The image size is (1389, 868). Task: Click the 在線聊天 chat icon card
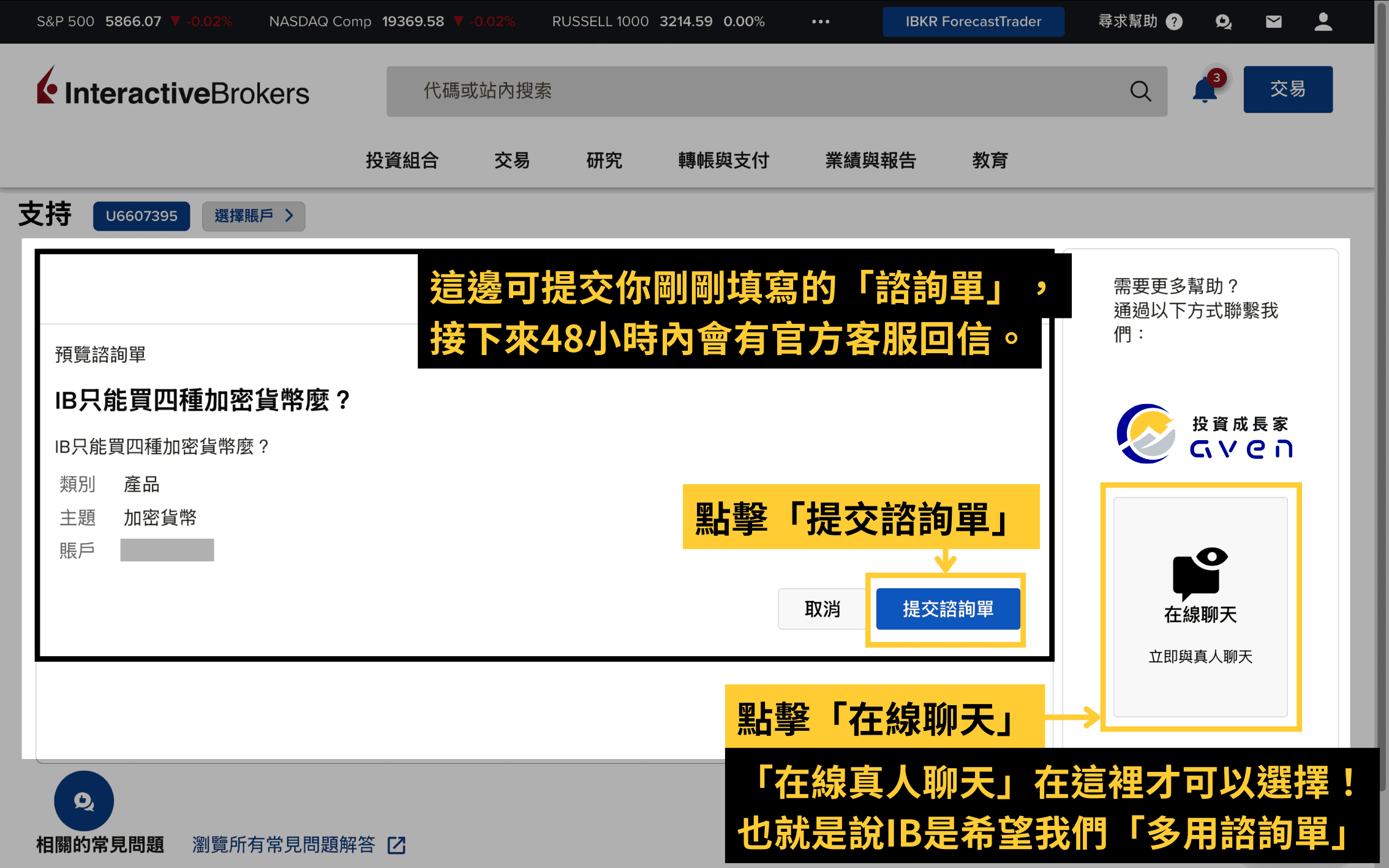click(x=1200, y=607)
